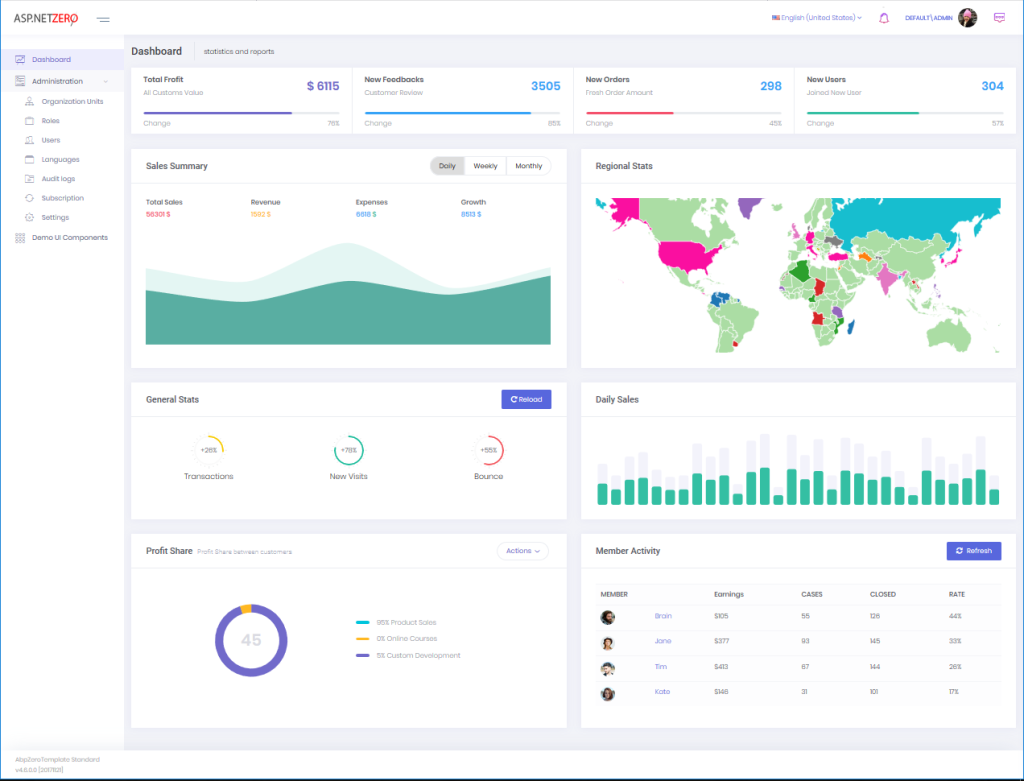Select the Organization Units icon
Viewport: 1024px width, 781px height.
click(29, 101)
